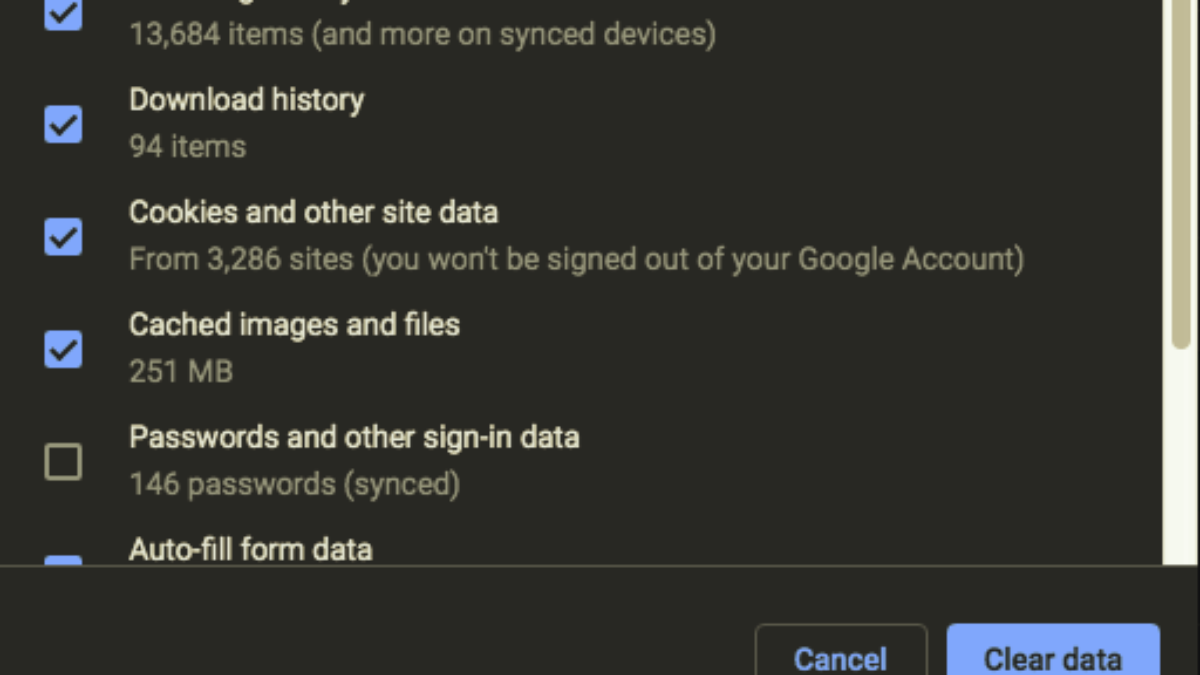
Task: Uncheck the Download history checkbox
Action: click(x=63, y=124)
